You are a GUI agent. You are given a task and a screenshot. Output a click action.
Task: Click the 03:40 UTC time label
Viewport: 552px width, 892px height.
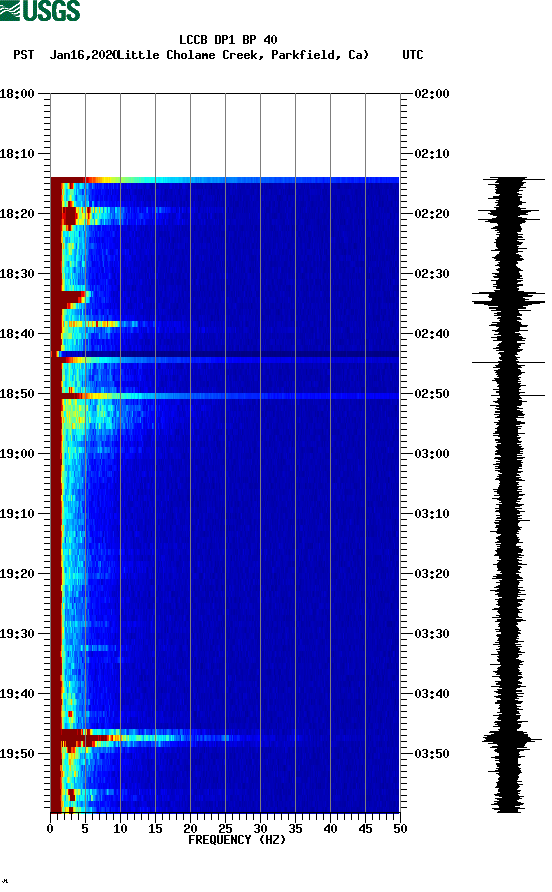click(x=432, y=693)
